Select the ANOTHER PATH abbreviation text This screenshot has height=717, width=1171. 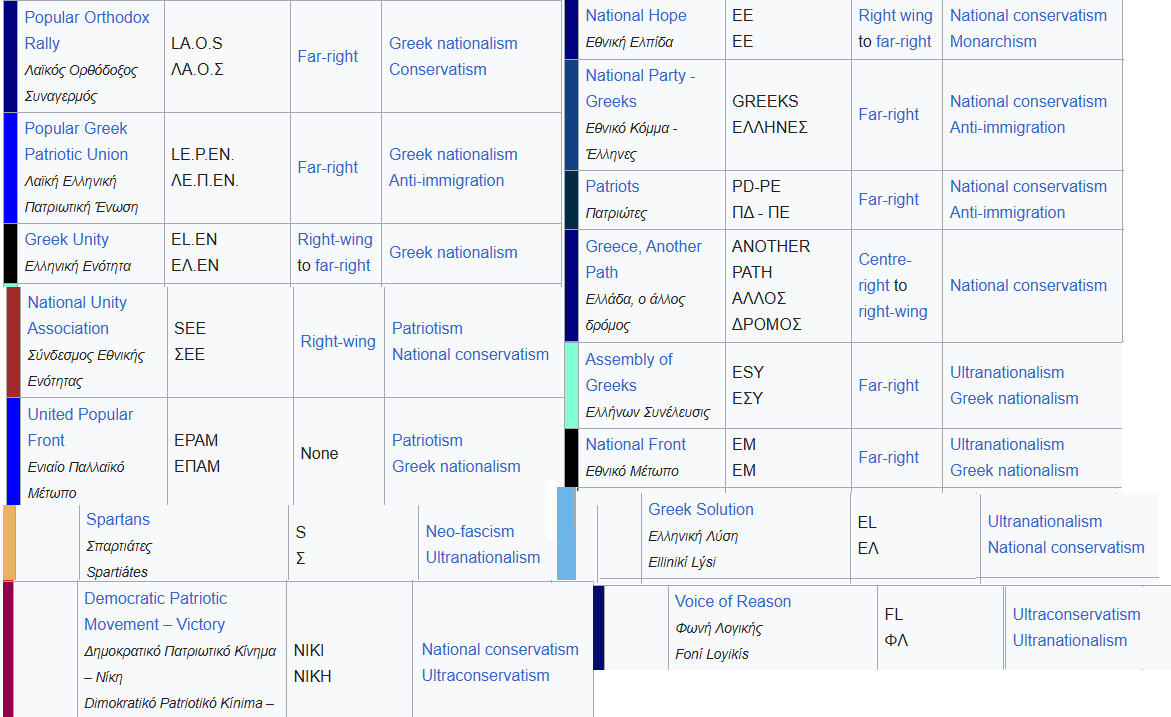771,259
